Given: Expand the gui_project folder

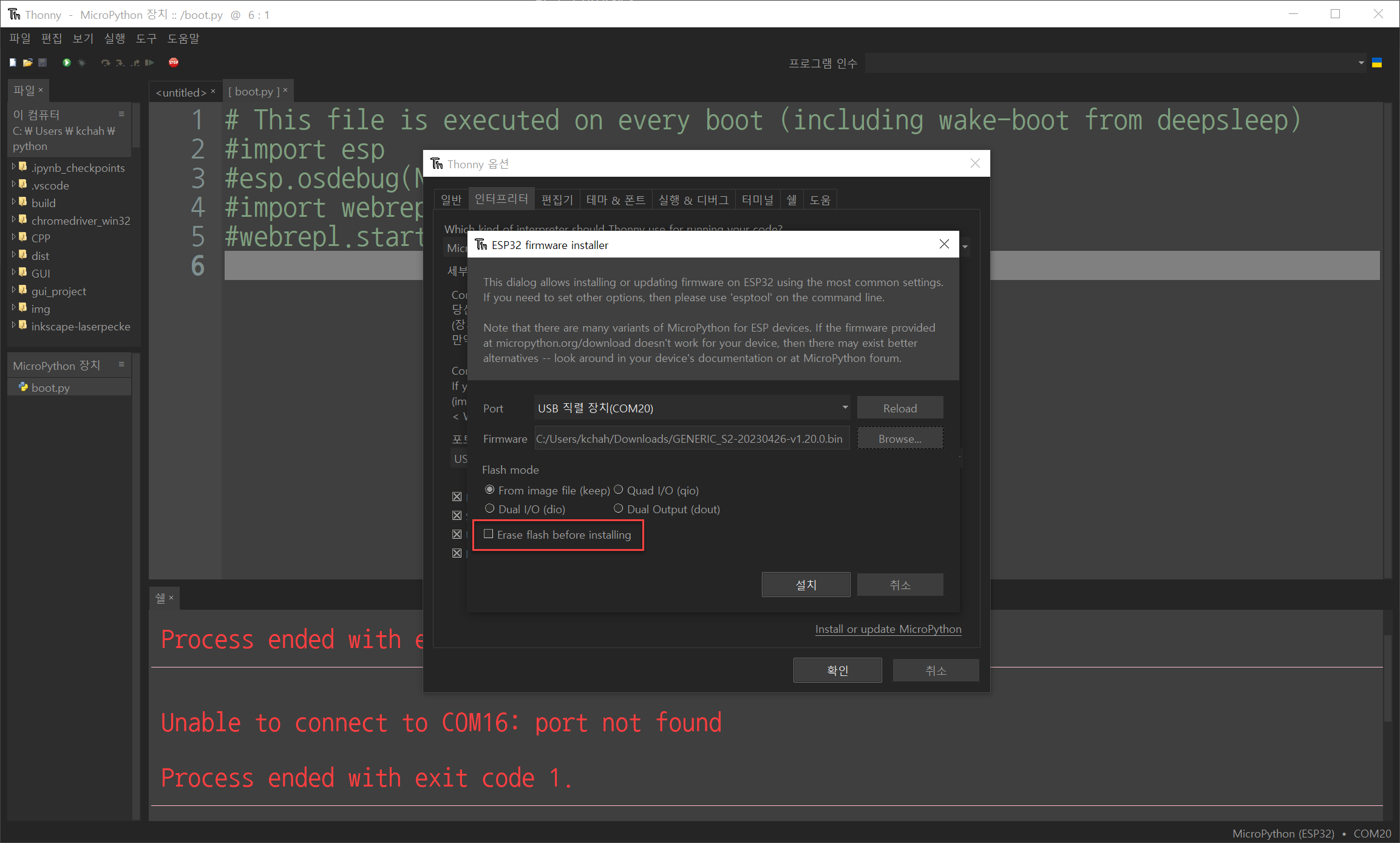Looking at the screenshot, I should click(13, 290).
